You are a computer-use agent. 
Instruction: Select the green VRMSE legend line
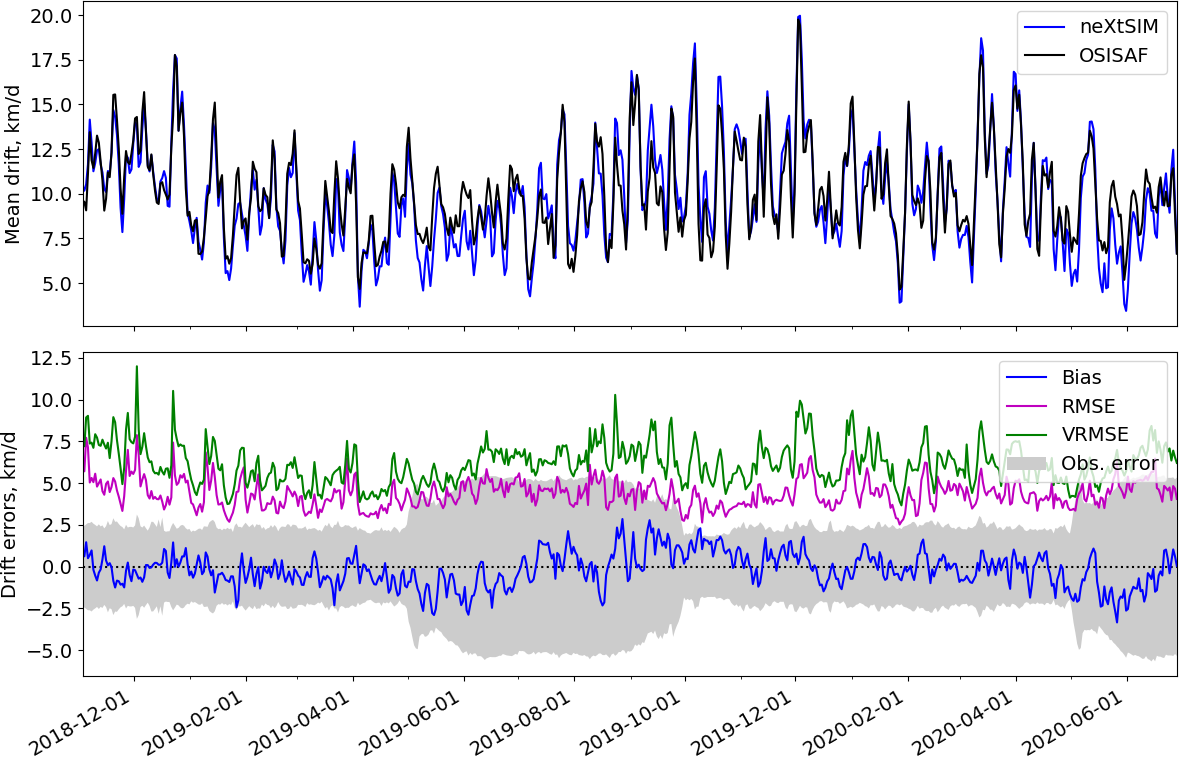click(1026, 435)
